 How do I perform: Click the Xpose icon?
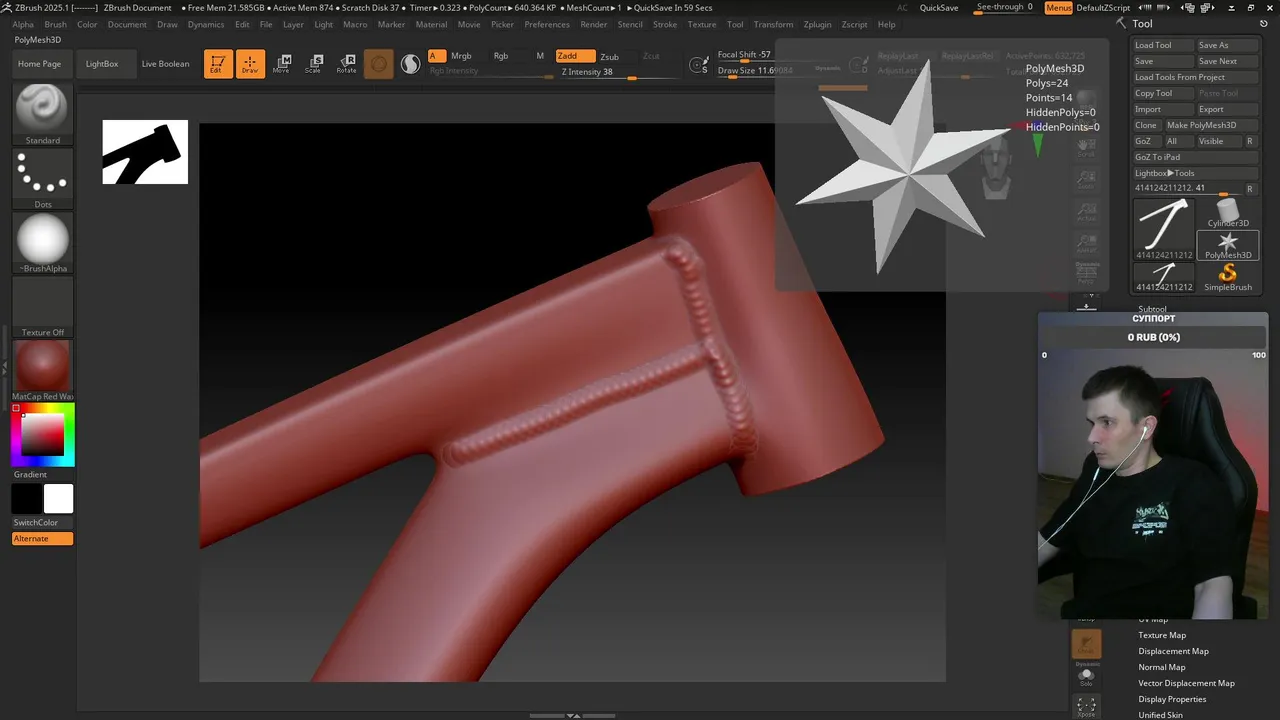click(x=1086, y=707)
